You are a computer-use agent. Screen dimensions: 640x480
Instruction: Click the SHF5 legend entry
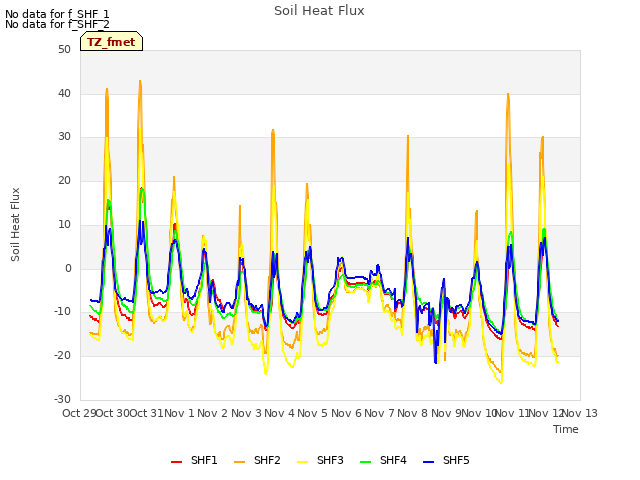tap(446, 460)
